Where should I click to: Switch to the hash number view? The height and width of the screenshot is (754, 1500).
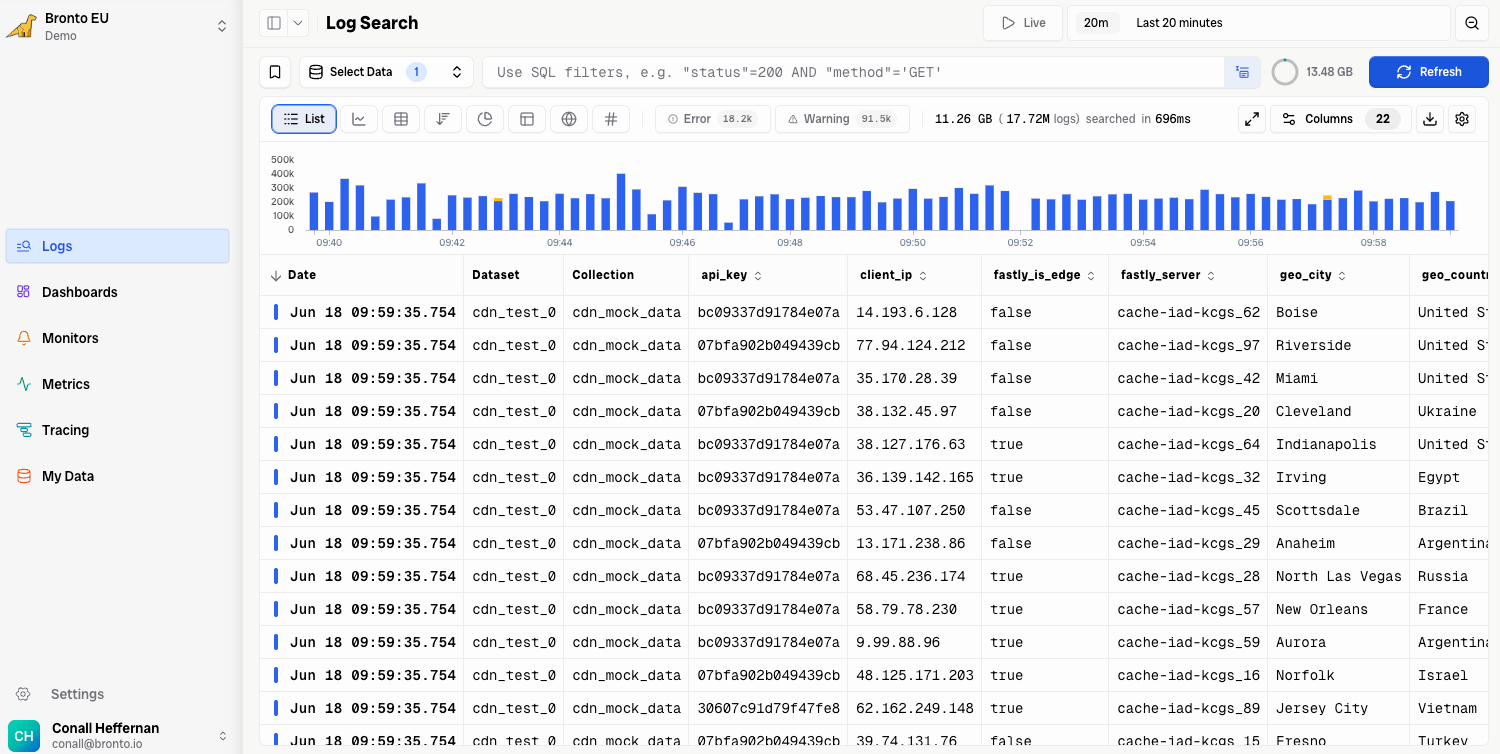(611, 119)
